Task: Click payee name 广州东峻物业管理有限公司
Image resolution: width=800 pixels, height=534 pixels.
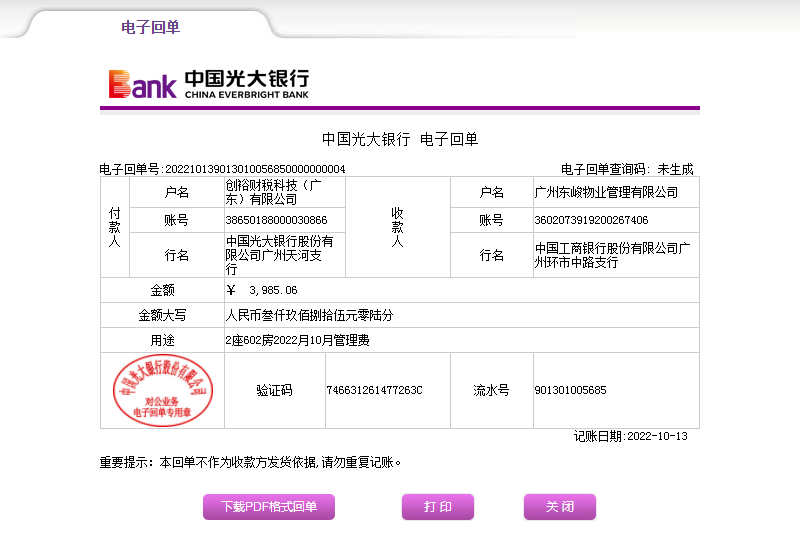Action: pyautogui.click(x=606, y=192)
